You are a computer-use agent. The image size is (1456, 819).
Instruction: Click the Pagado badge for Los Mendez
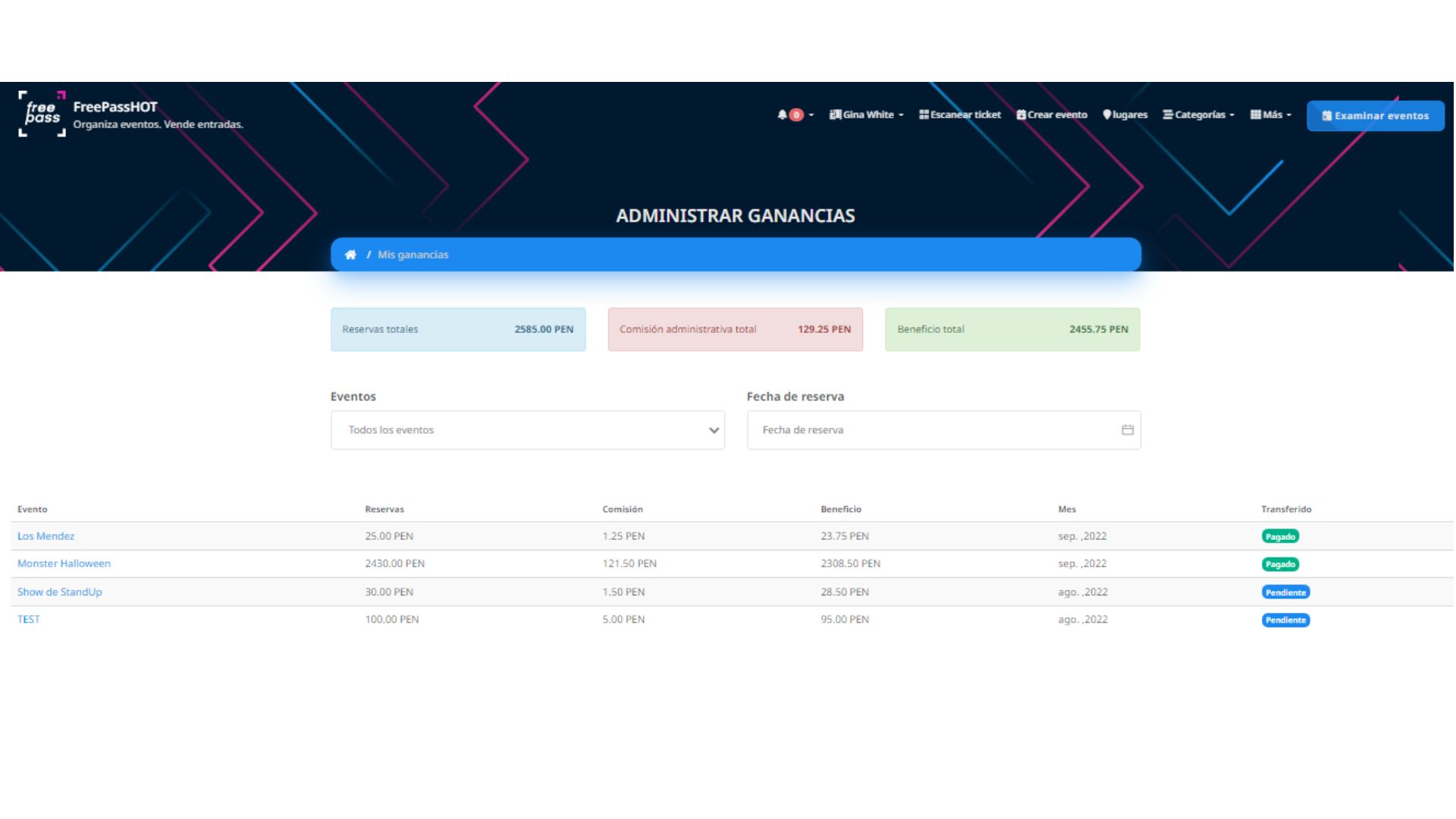coord(1281,536)
